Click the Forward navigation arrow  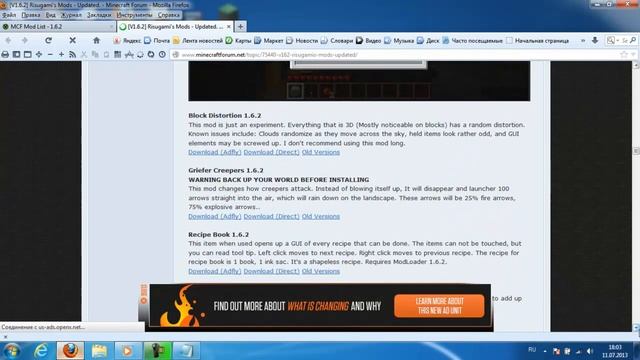click(x=24, y=40)
